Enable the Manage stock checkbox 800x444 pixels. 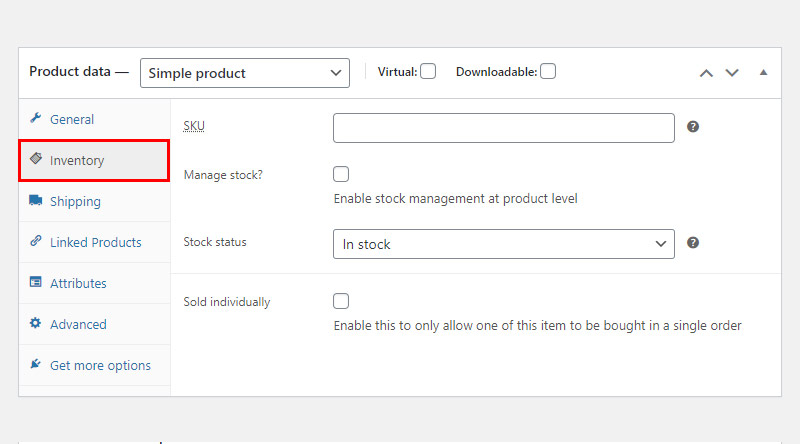[341, 174]
